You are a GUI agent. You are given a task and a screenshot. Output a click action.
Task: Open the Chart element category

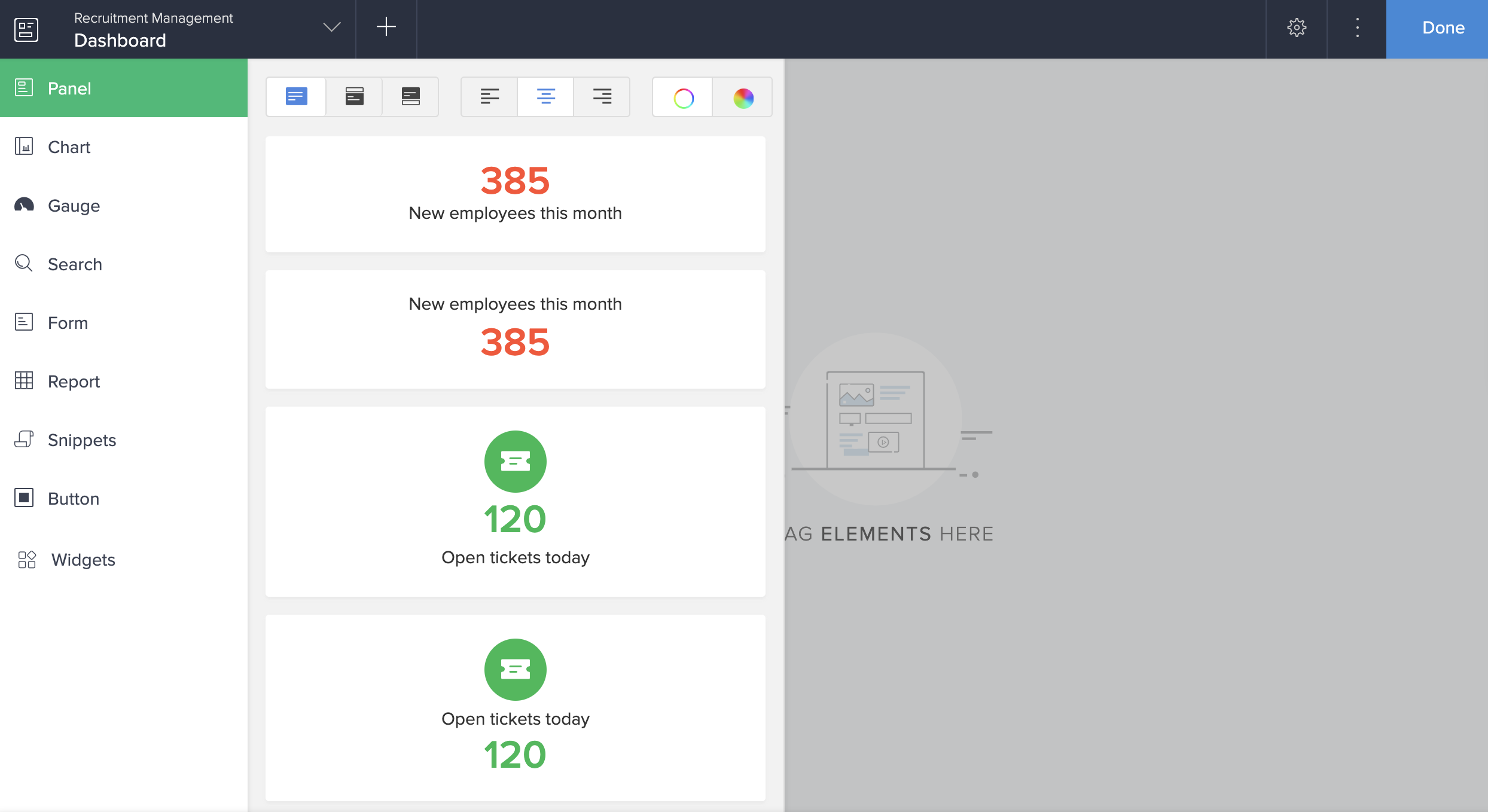pyautogui.click(x=69, y=147)
